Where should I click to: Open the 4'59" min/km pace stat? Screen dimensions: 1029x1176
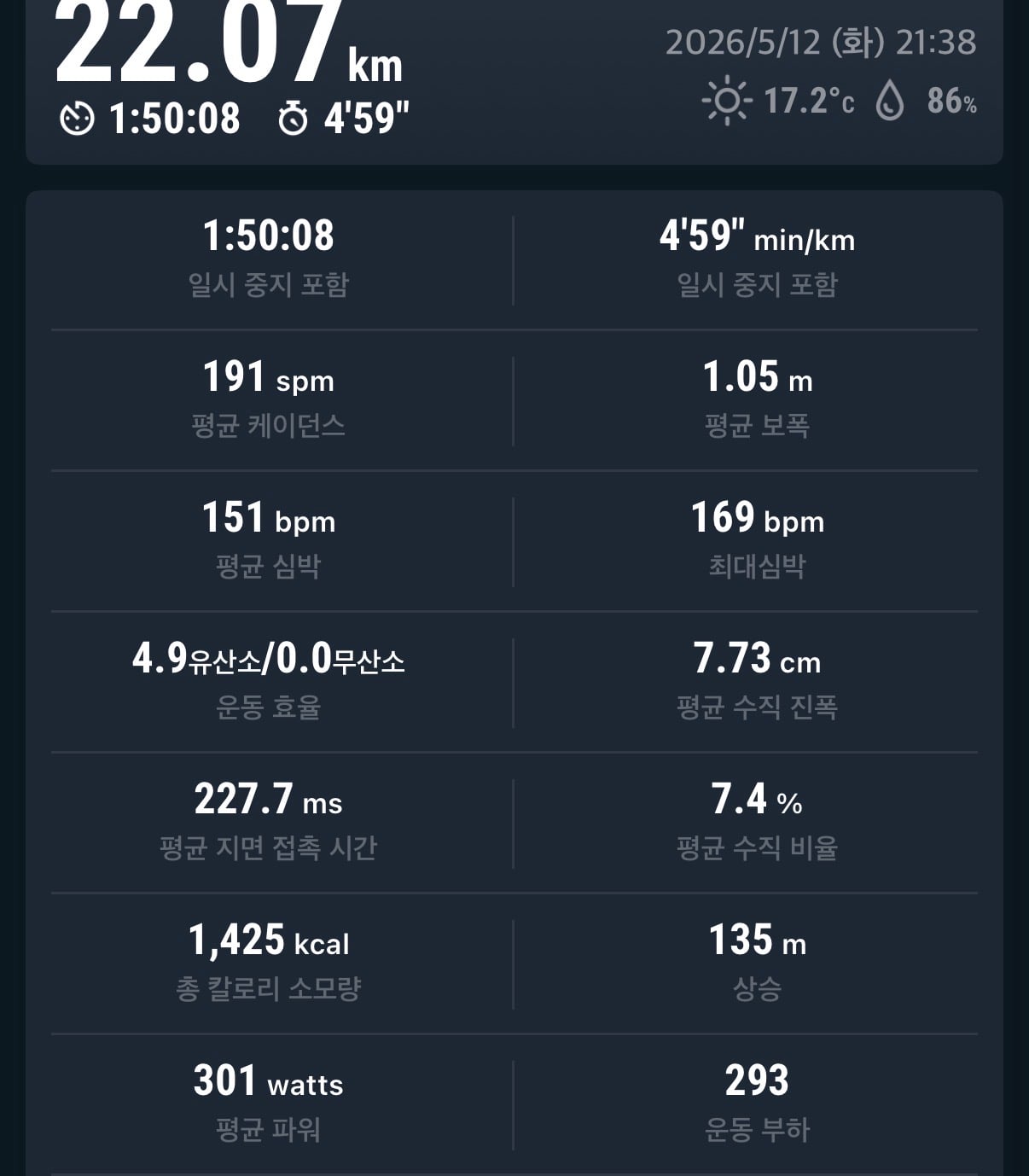(758, 258)
